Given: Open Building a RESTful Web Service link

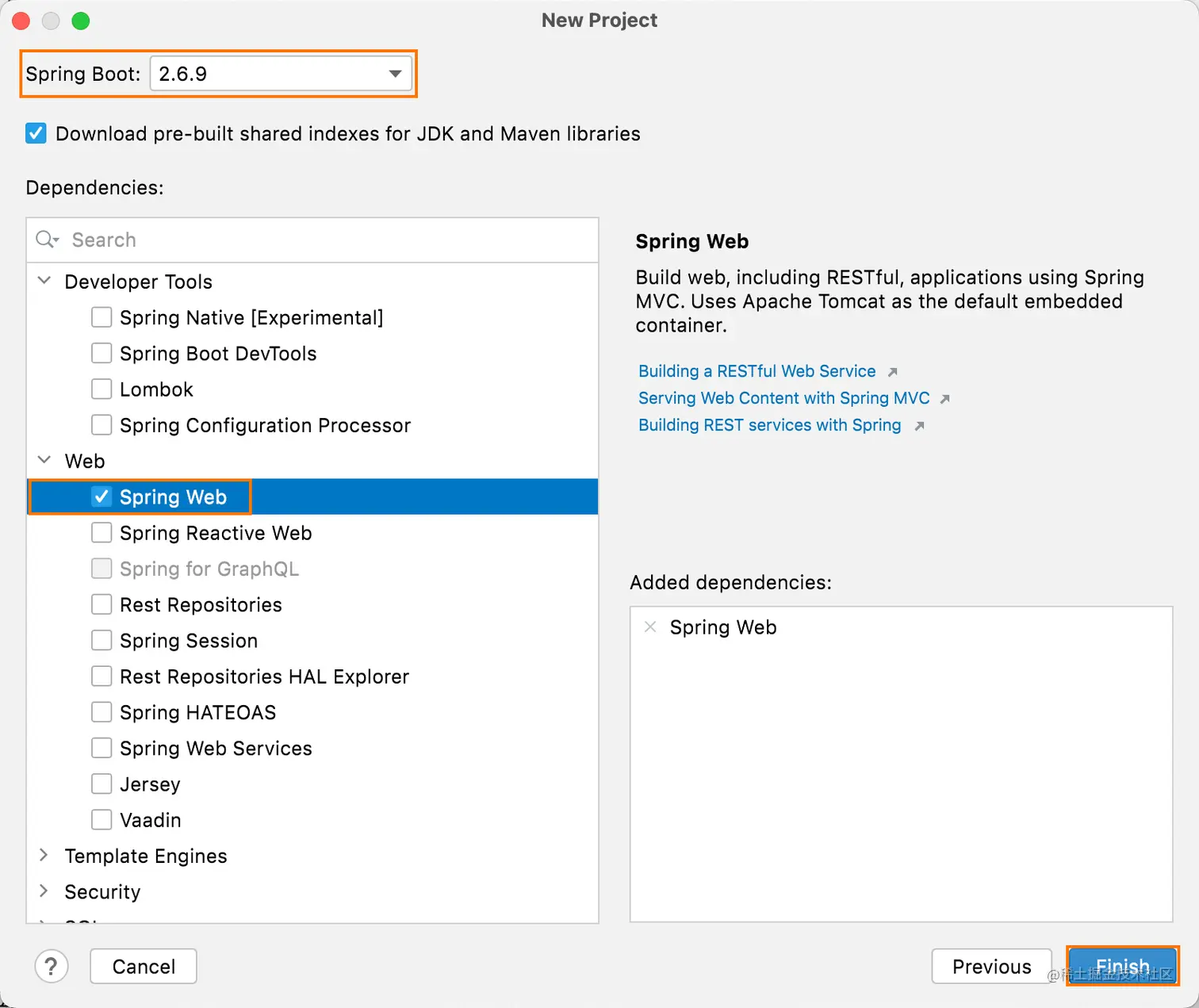Looking at the screenshot, I should coord(757,371).
